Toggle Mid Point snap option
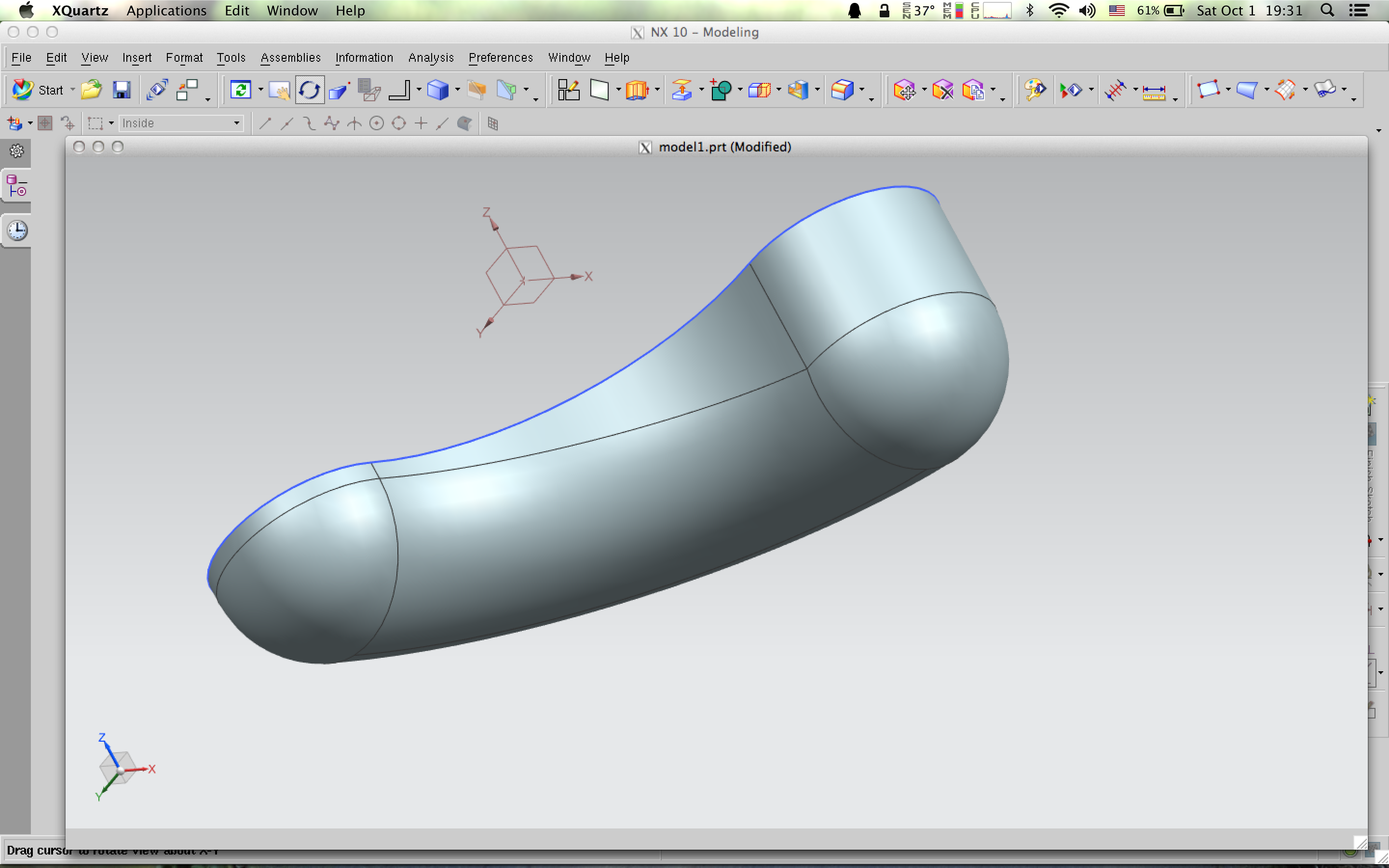The image size is (1389, 868). click(286, 123)
